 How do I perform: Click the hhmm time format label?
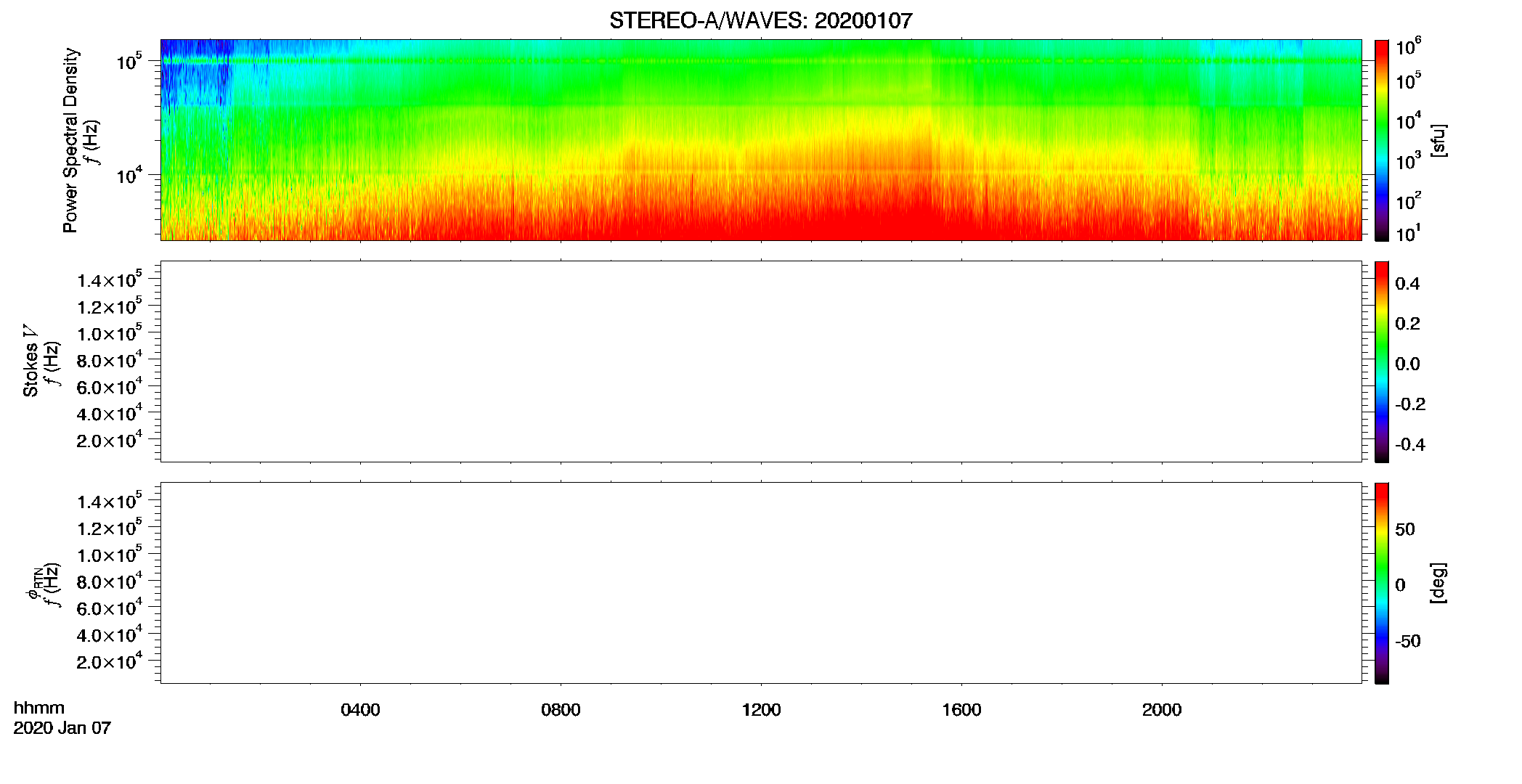39,708
